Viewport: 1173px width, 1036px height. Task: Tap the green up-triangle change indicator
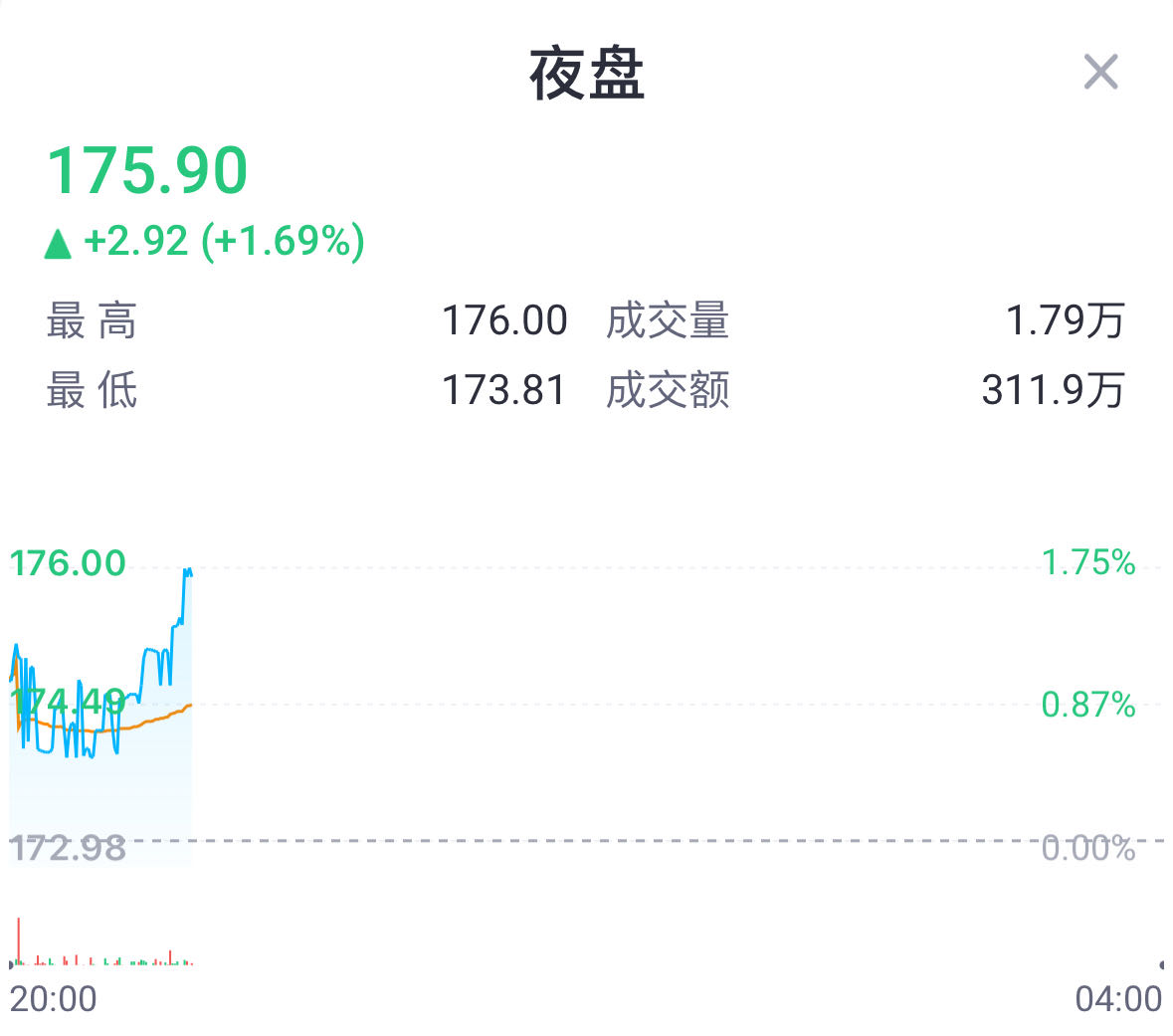59,243
